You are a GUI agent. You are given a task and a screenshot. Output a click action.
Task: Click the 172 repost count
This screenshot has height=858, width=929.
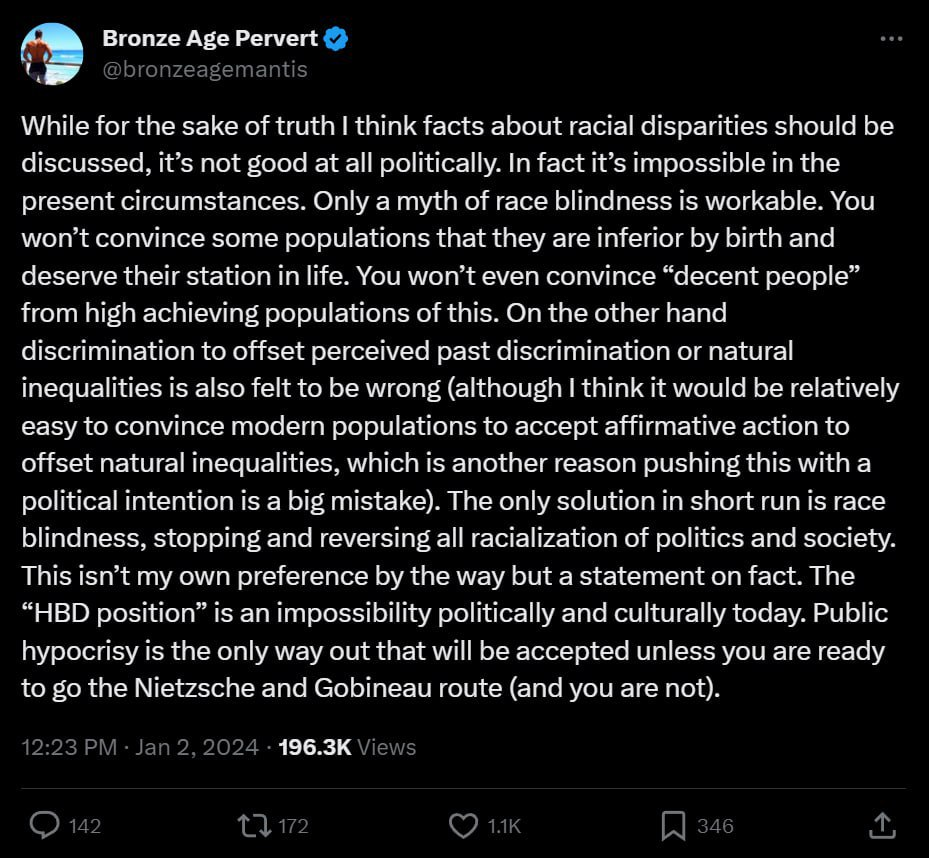(x=293, y=826)
